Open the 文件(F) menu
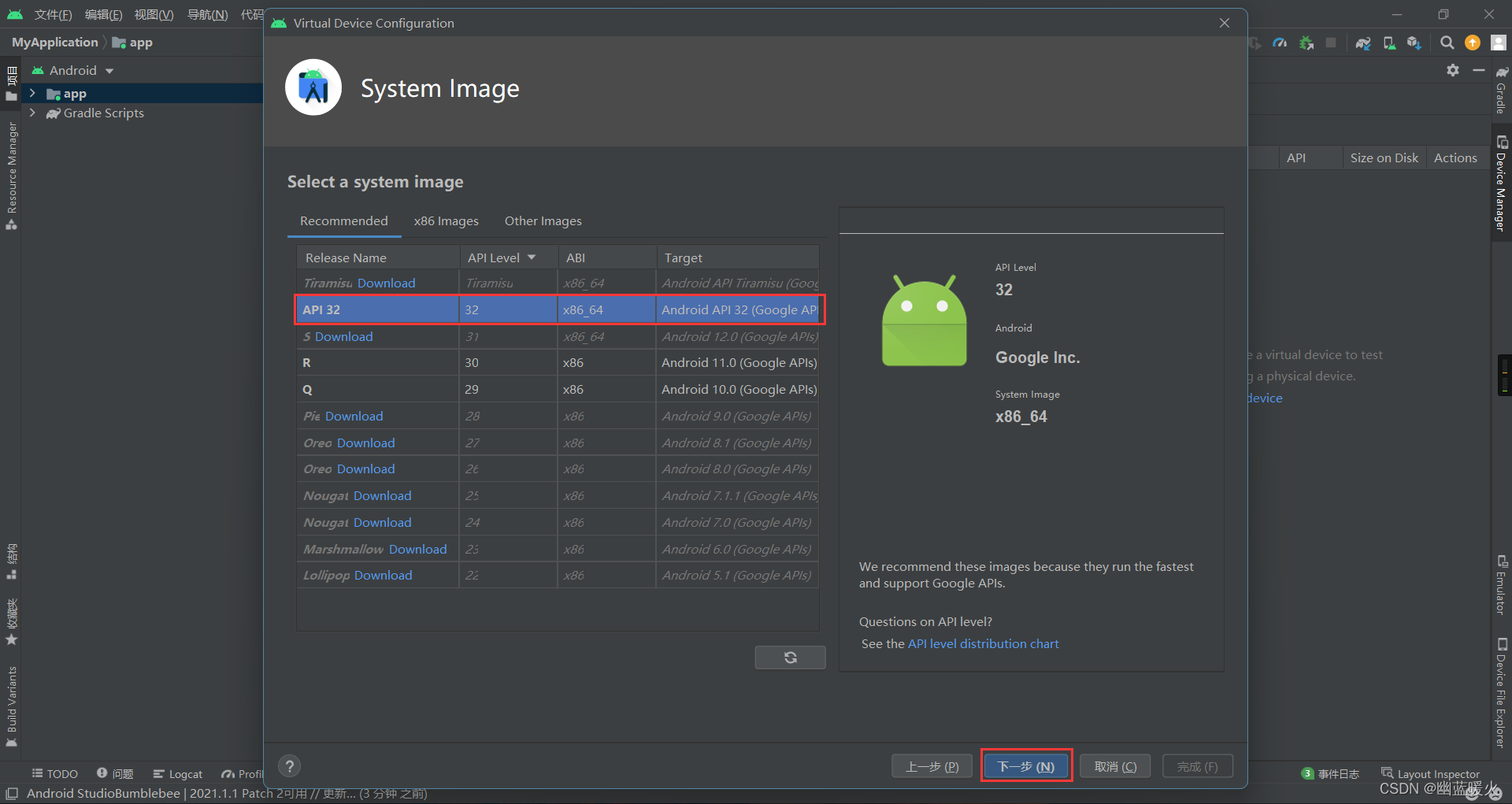 tap(53, 15)
